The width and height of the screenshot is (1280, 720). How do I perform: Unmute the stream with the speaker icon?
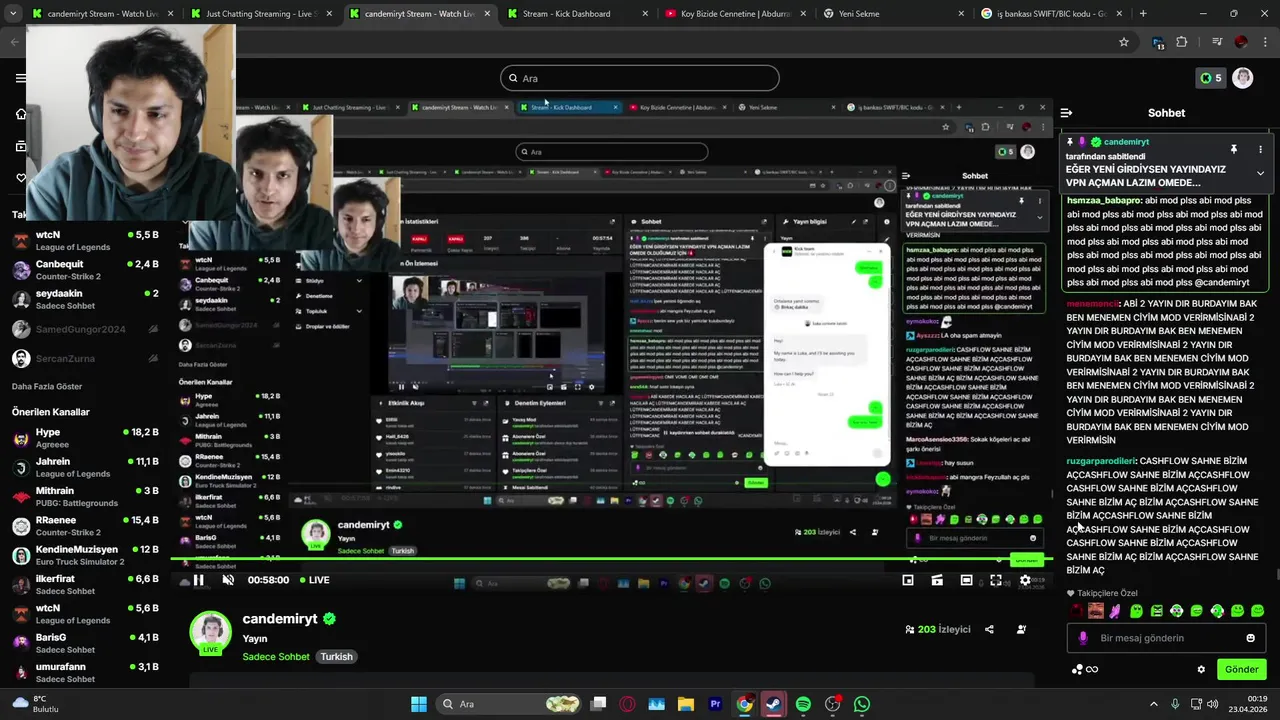tap(228, 580)
